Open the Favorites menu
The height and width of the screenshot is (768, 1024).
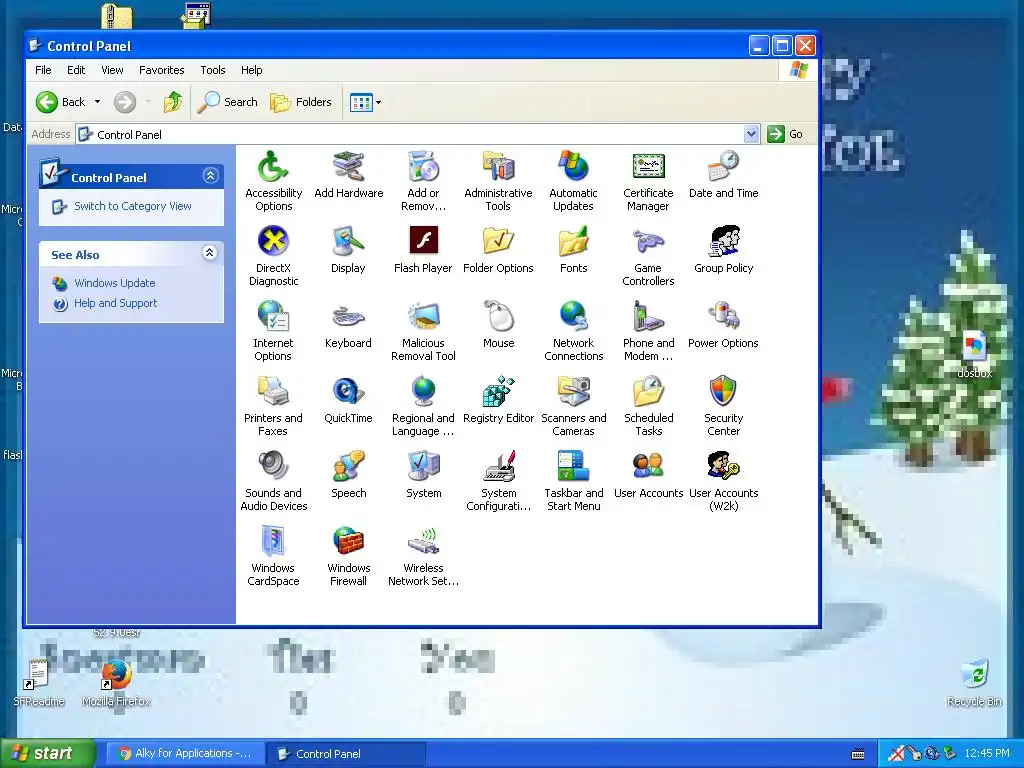pos(161,70)
